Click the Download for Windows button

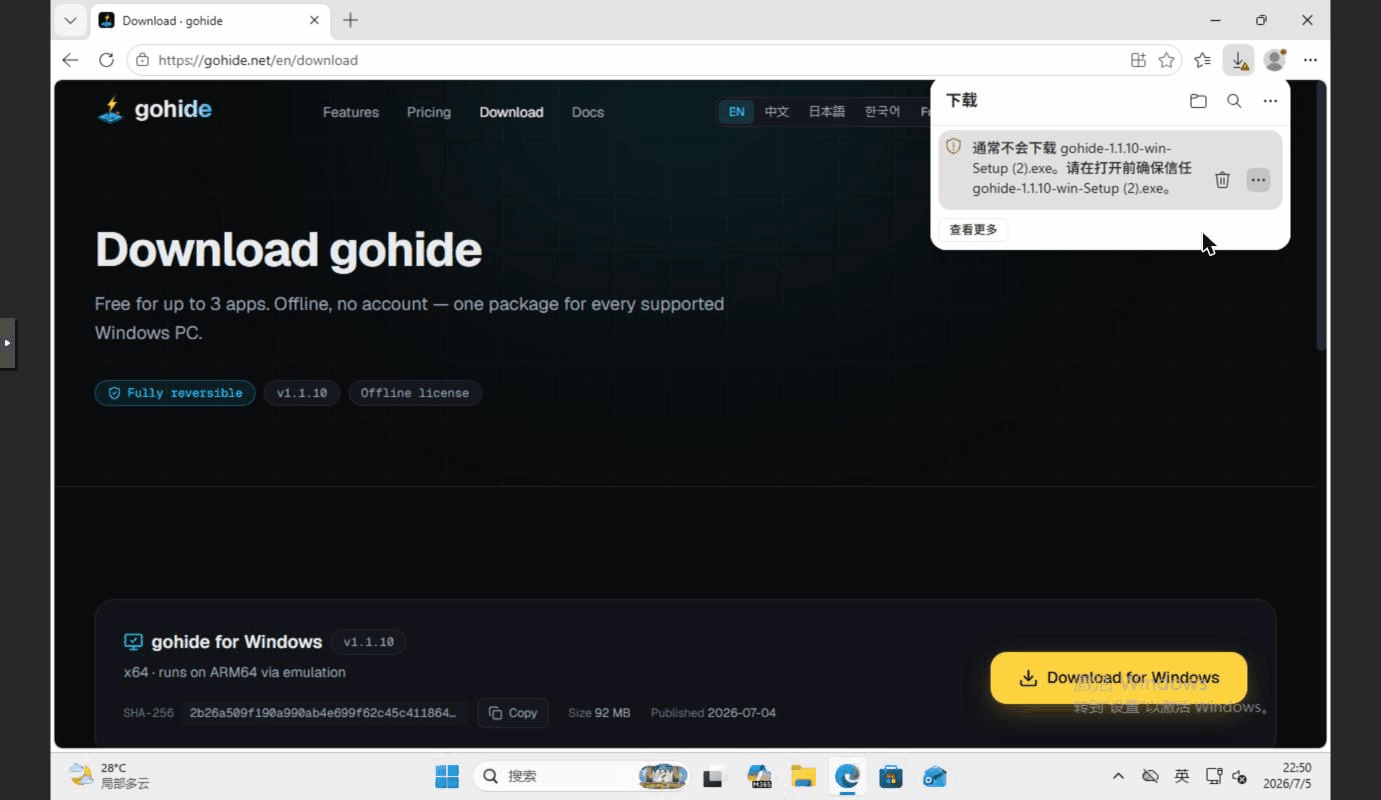click(1119, 678)
